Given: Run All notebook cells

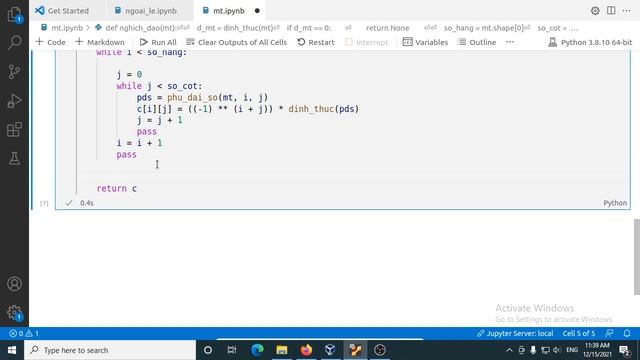Looking at the screenshot, I should (x=158, y=42).
